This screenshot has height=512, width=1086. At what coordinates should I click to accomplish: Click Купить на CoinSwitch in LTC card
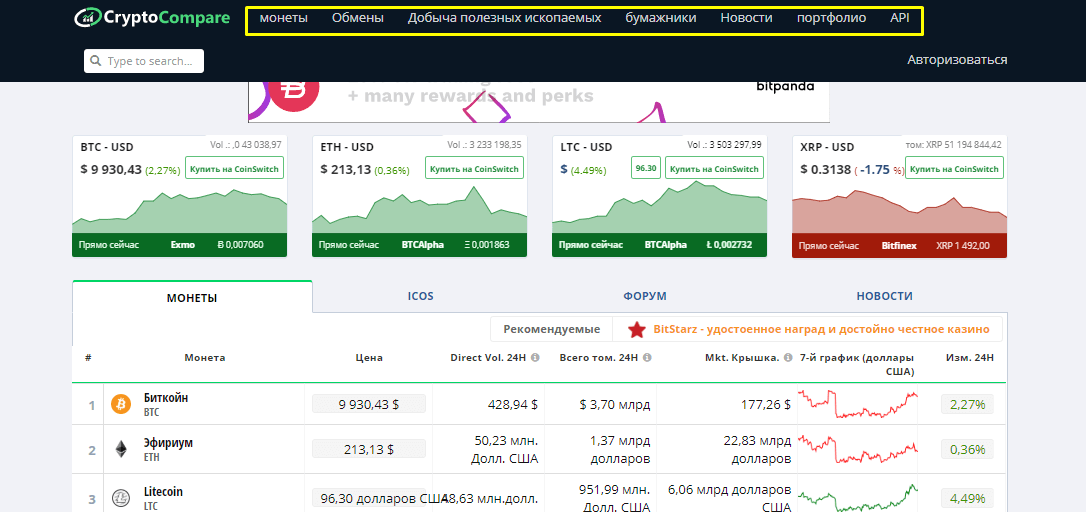pyautogui.click(x=714, y=168)
